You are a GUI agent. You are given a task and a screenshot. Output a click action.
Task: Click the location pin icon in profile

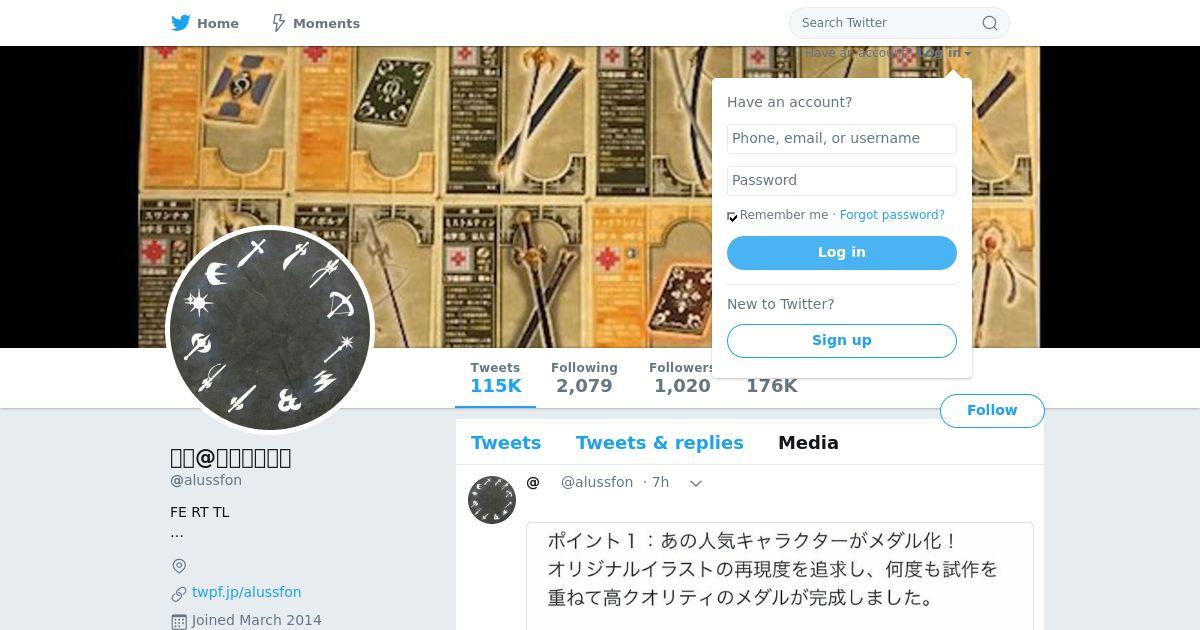(179, 566)
